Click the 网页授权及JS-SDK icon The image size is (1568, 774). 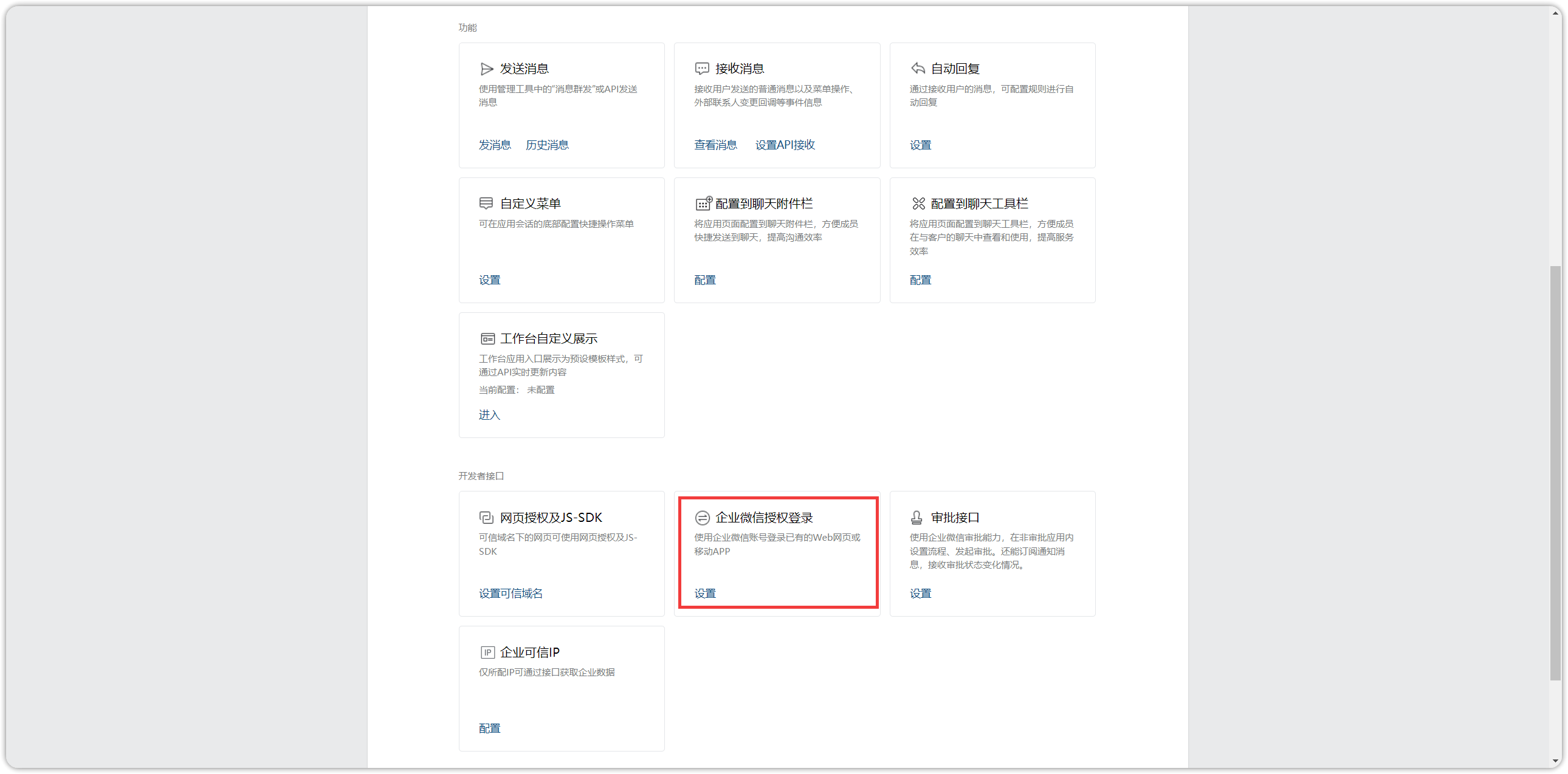[486, 518]
